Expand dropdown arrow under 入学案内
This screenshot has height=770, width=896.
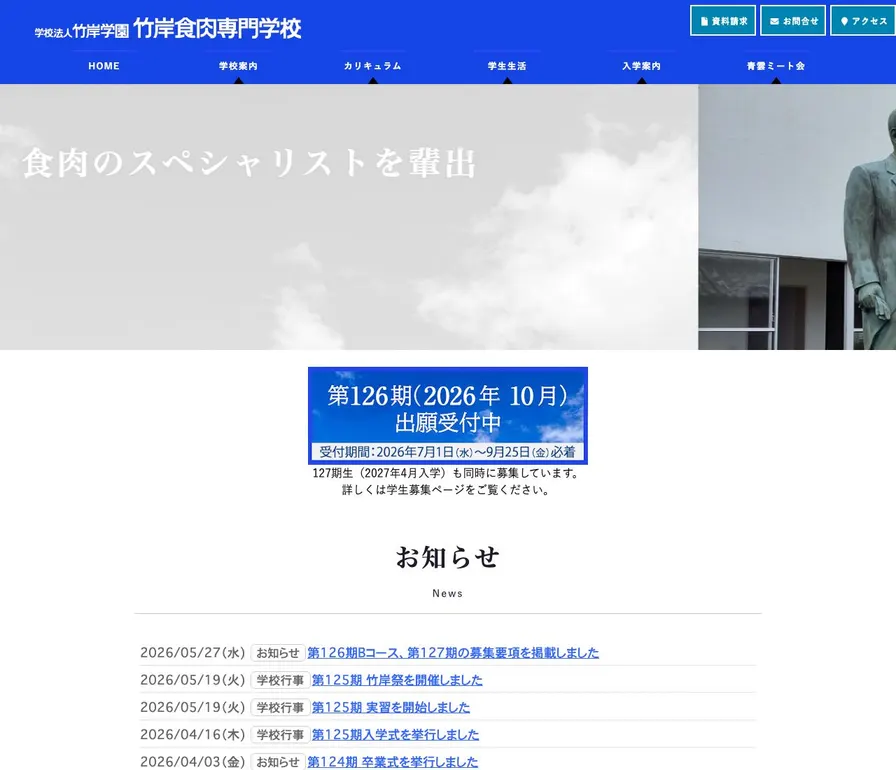click(642, 81)
